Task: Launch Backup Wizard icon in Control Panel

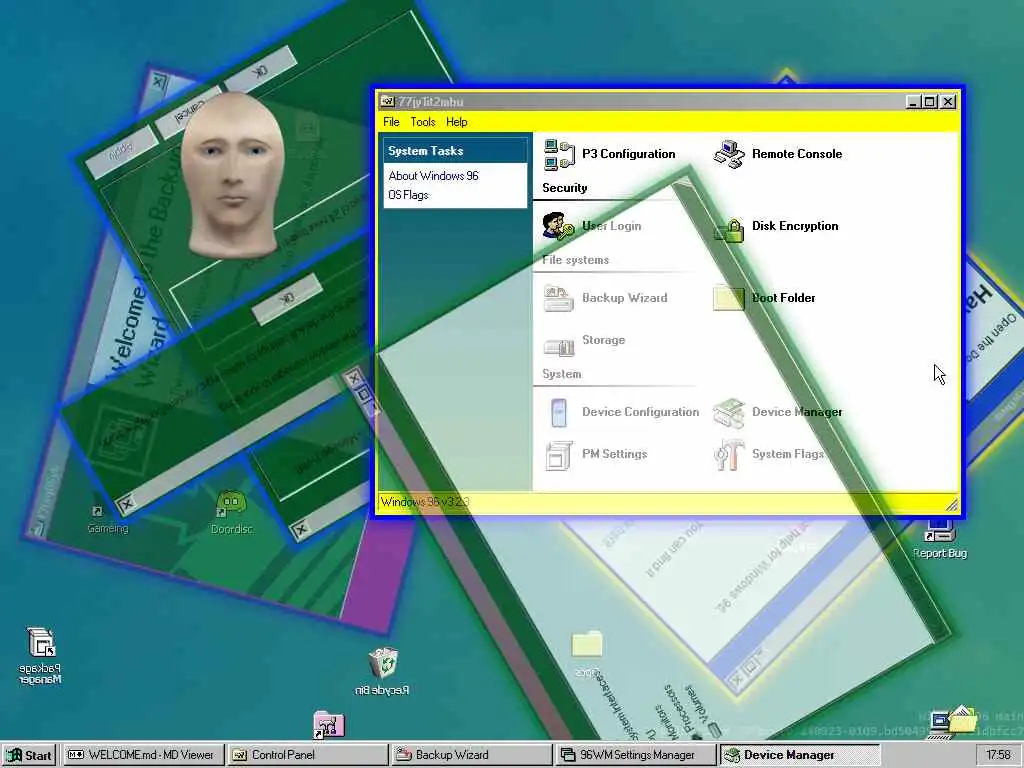Action: click(559, 298)
